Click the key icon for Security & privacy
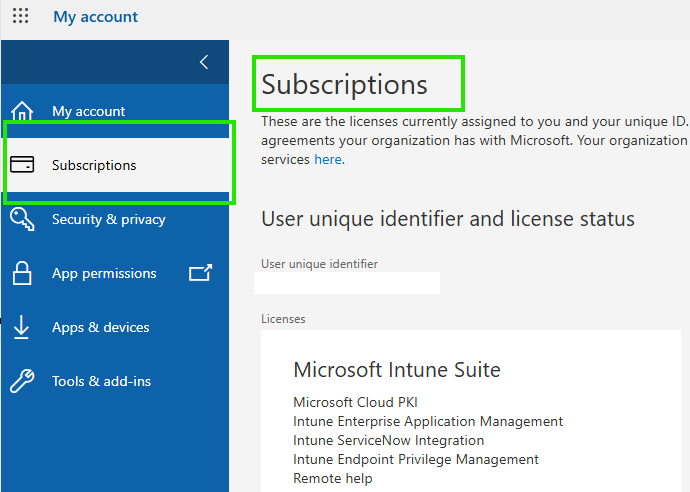The image size is (690, 492). click(22, 219)
